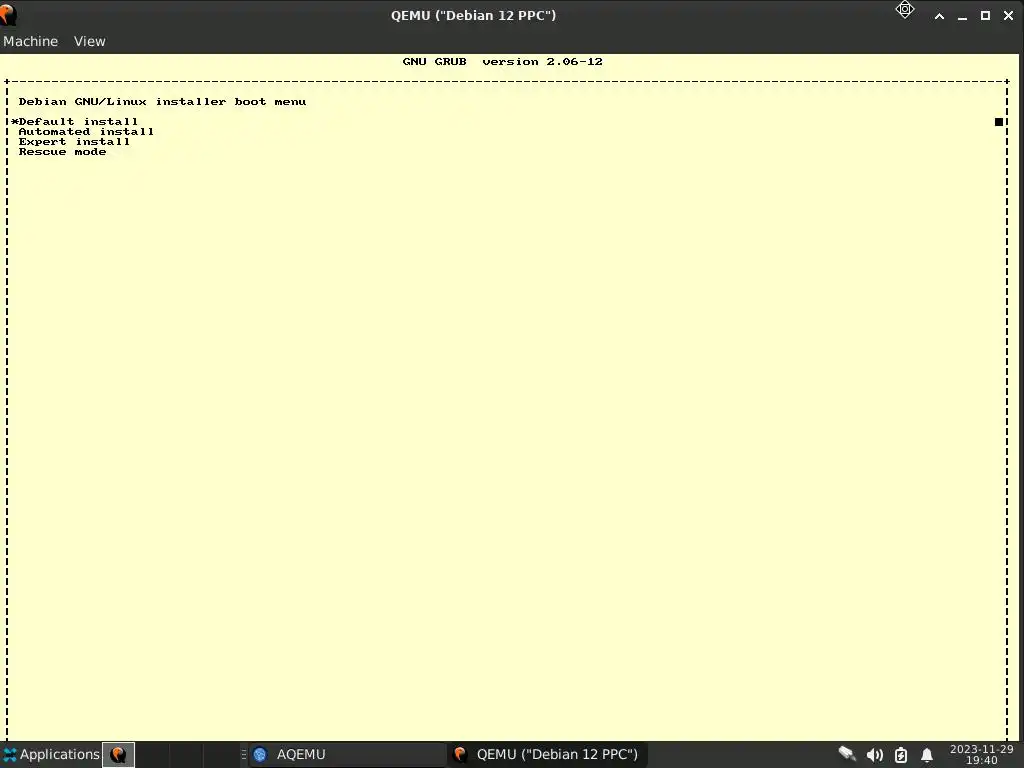Switch to QEMU Debian 12 PPC taskbar button
The height and width of the screenshot is (768, 1024).
(x=547, y=754)
